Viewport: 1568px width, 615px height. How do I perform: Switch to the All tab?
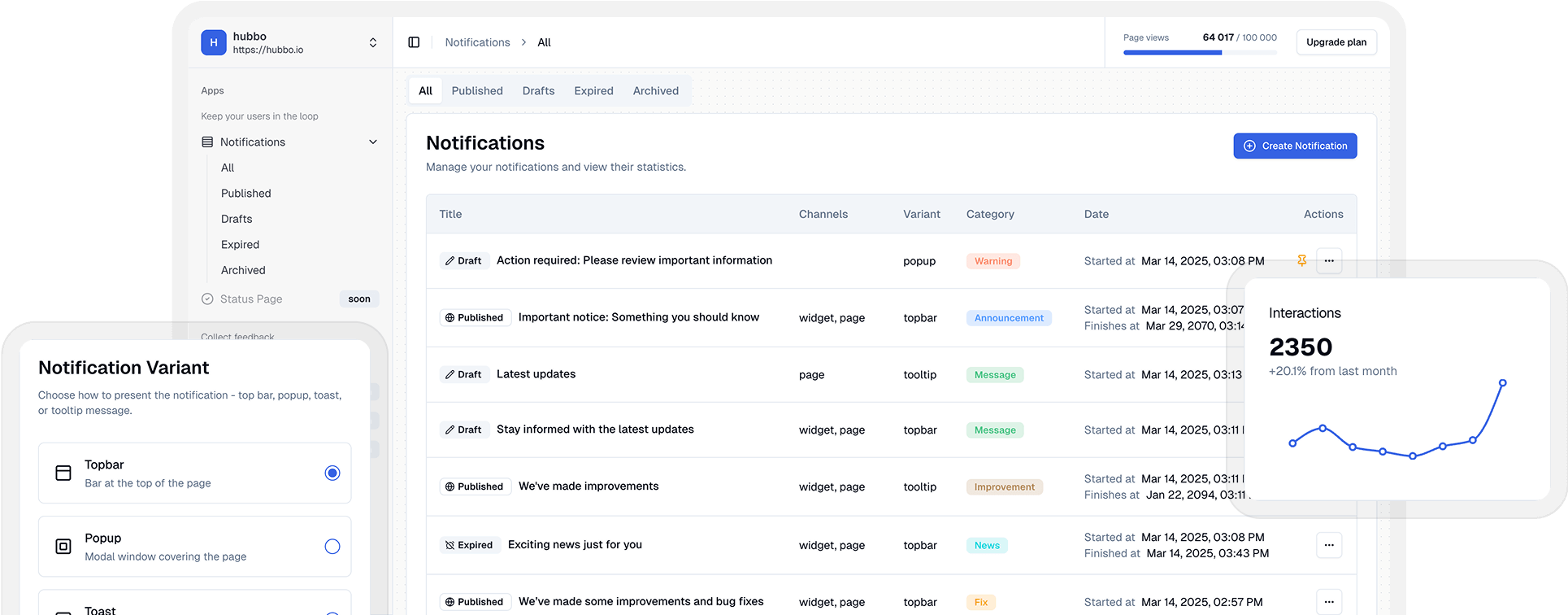(x=425, y=91)
